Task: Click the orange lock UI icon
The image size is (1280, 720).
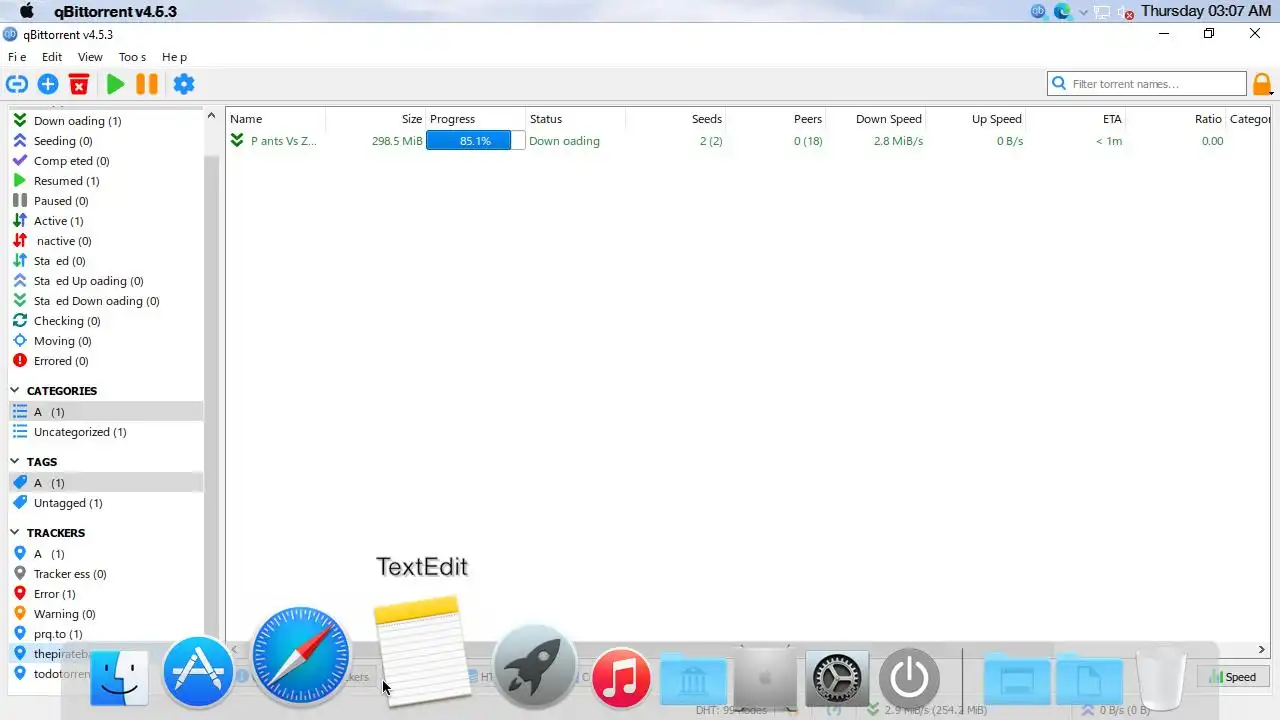Action: click(1262, 84)
